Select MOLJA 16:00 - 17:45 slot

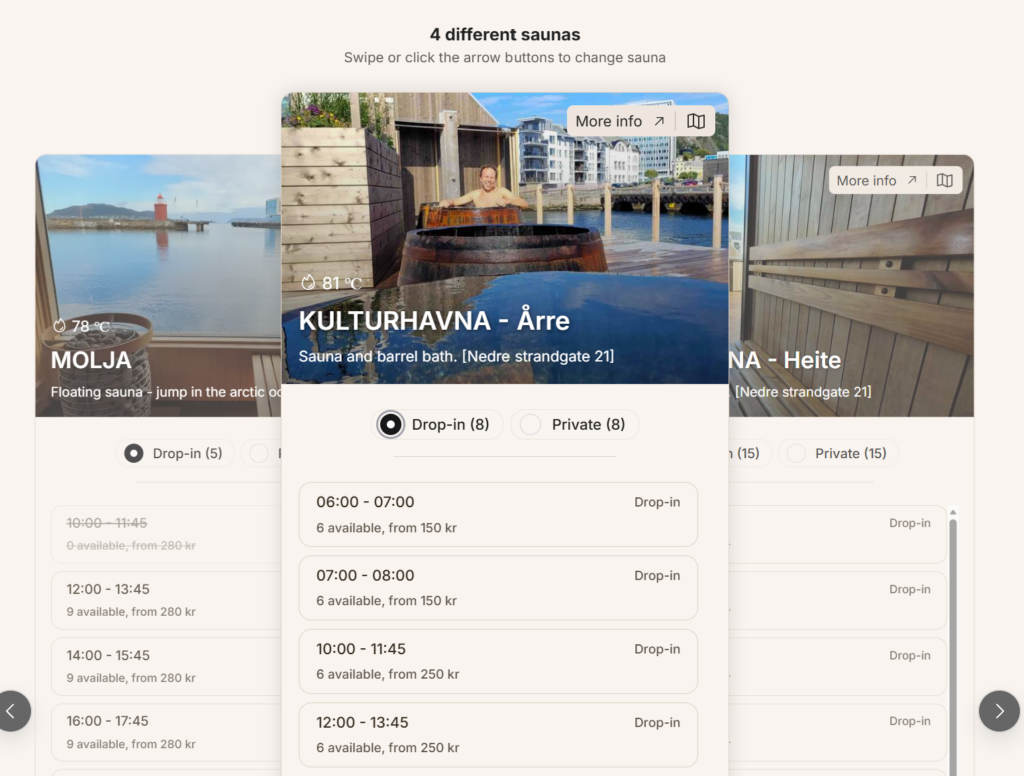167,732
